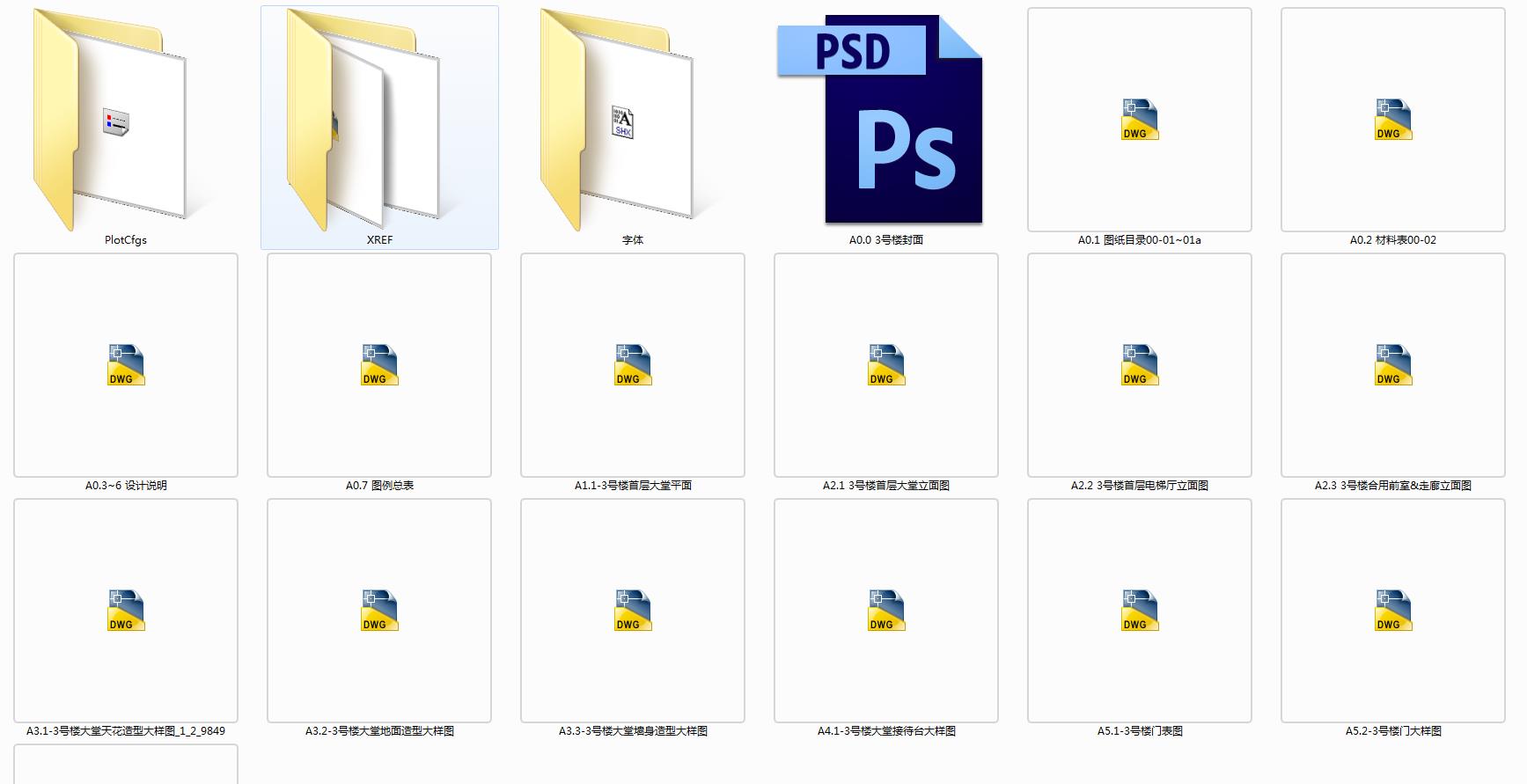1527x784 pixels.
Task: Select DWG icon for A2.3 3号楼合用前室&走廊立面图
Action: [x=1393, y=365]
